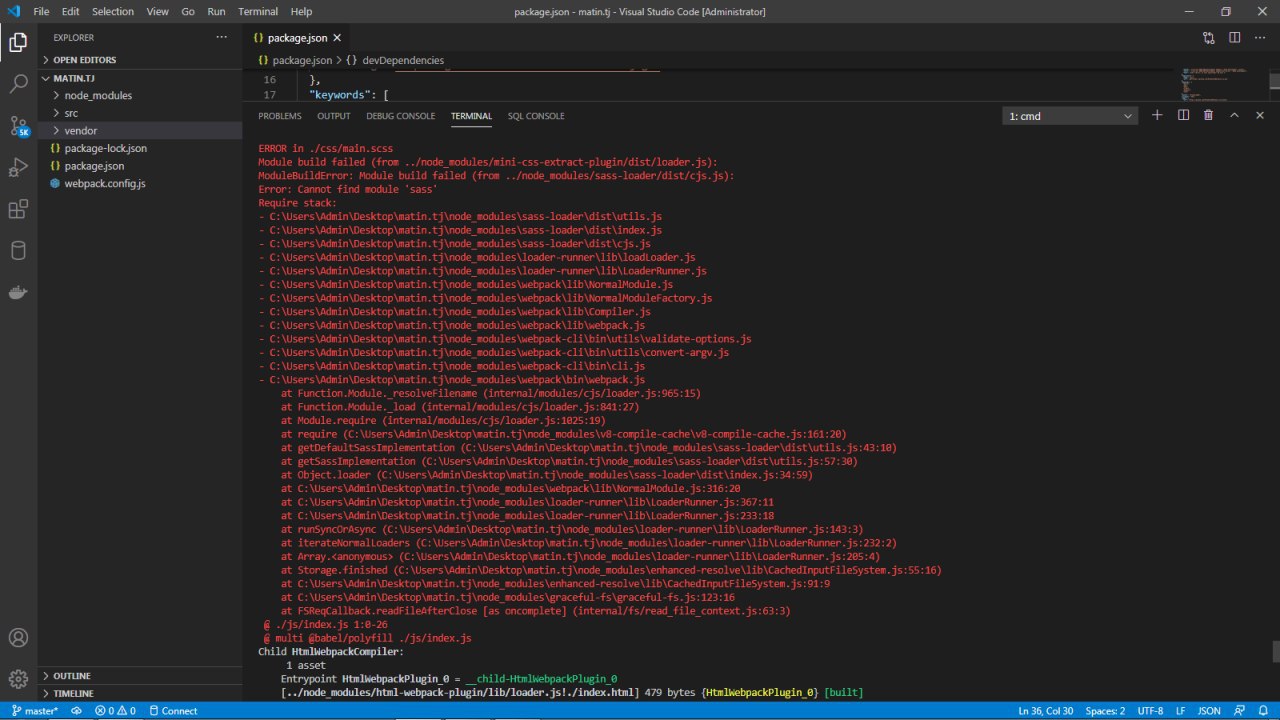Kill the terminal with trash icon
This screenshot has width=1280, height=720.
point(1208,116)
